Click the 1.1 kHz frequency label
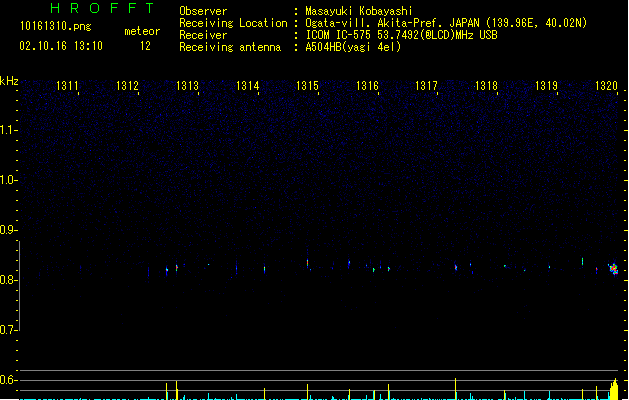Image resolution: width=629 pixels, height=400 pixels. (8, 130)
